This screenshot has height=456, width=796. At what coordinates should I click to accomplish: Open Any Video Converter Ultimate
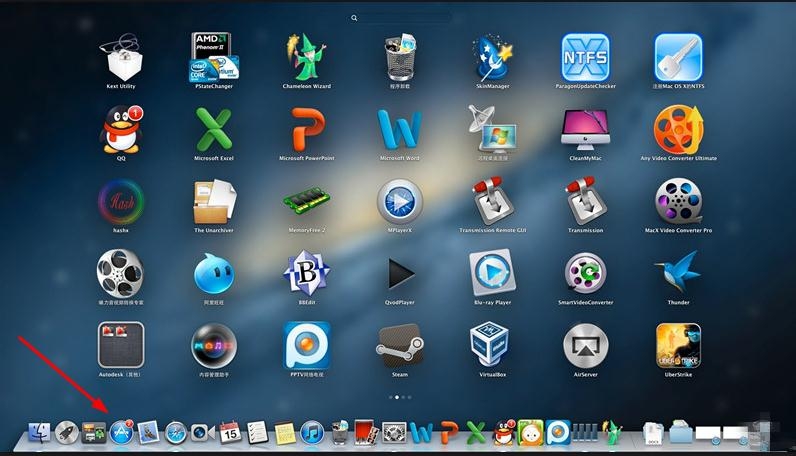(x=678, y=129)
